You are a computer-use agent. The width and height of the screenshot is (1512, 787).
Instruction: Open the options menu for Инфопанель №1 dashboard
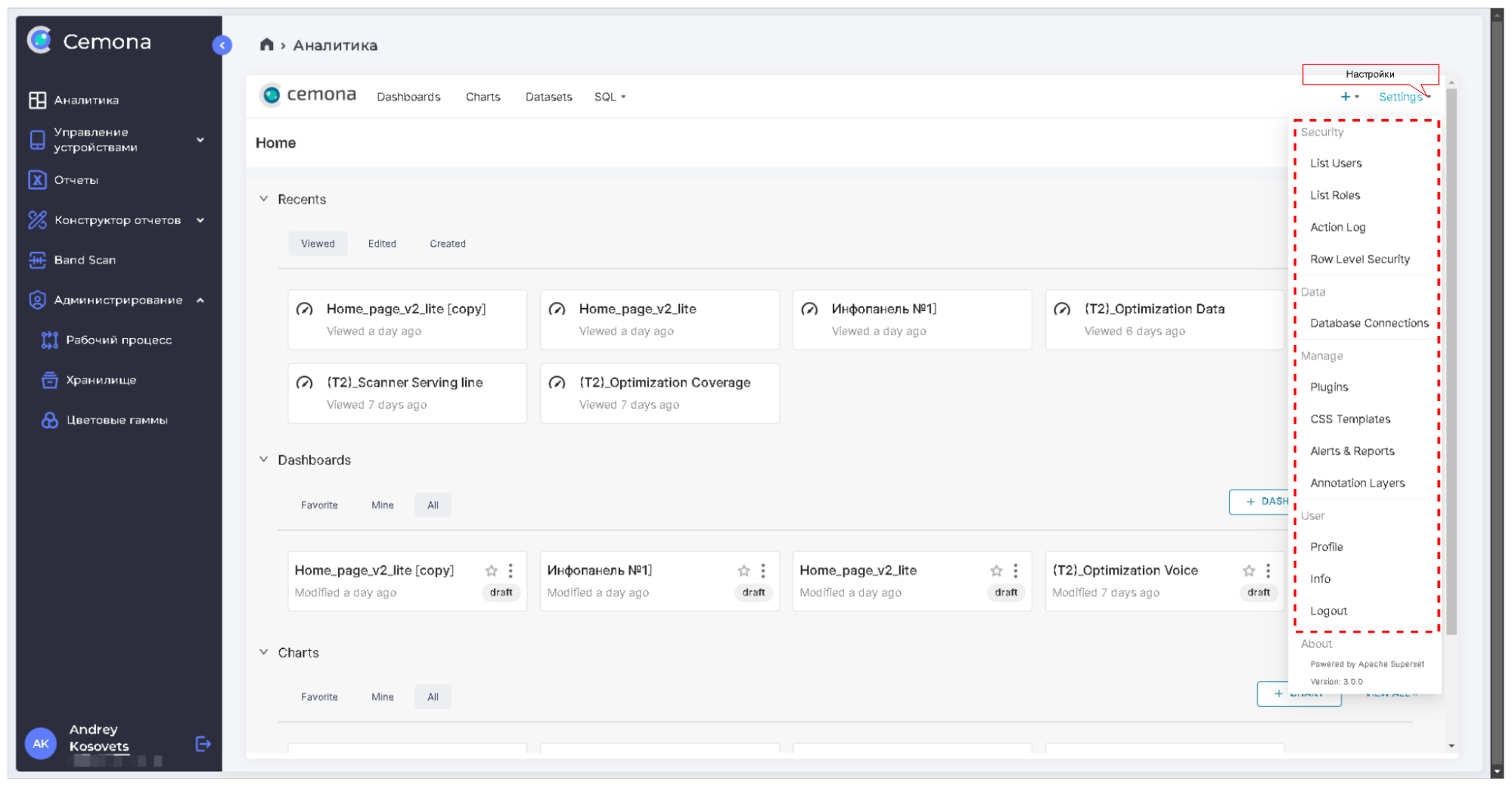coord(762,571)
